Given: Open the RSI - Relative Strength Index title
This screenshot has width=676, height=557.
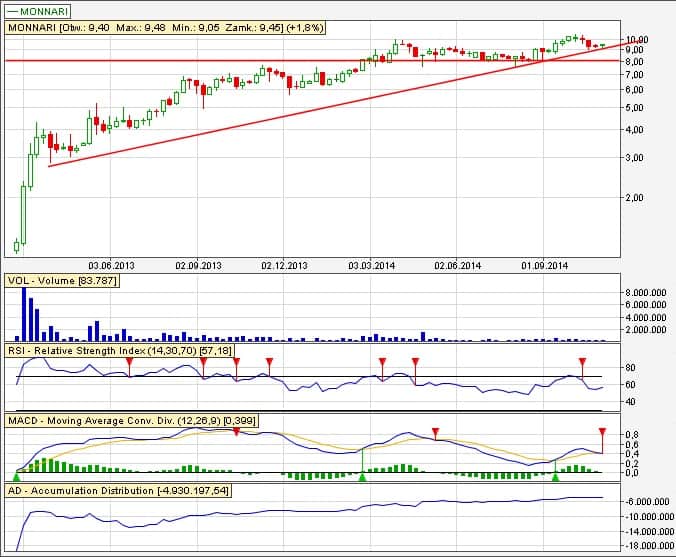Looking at the screenshot, I should [118, 352].
